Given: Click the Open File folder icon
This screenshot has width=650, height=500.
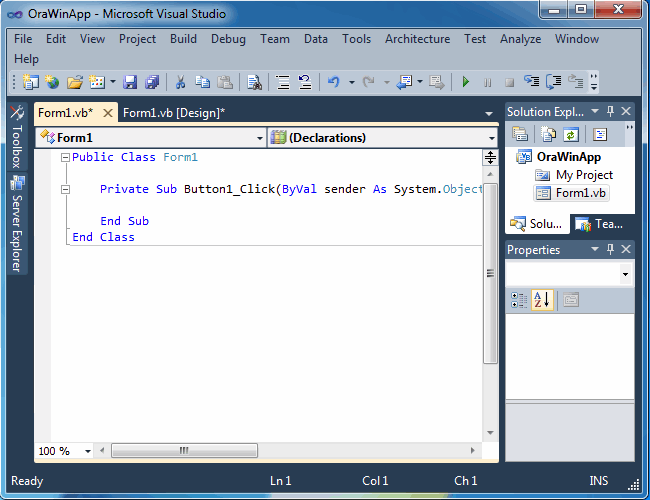Looking at the screenshot, I should [75, 82].
